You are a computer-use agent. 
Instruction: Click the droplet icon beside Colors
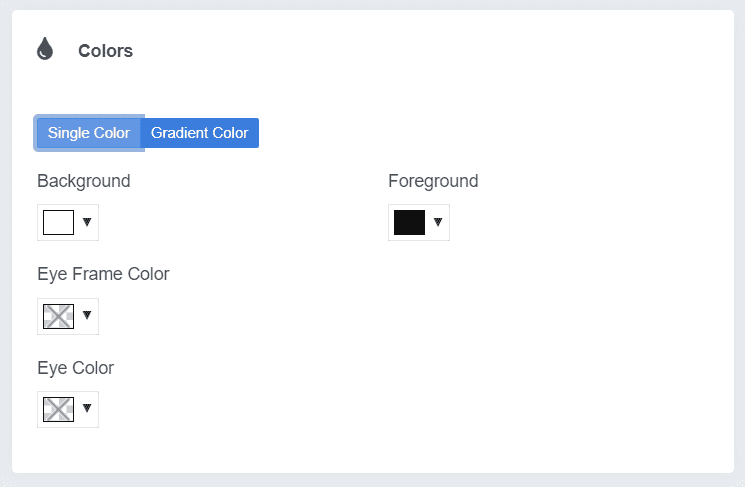tap(45, 49)
